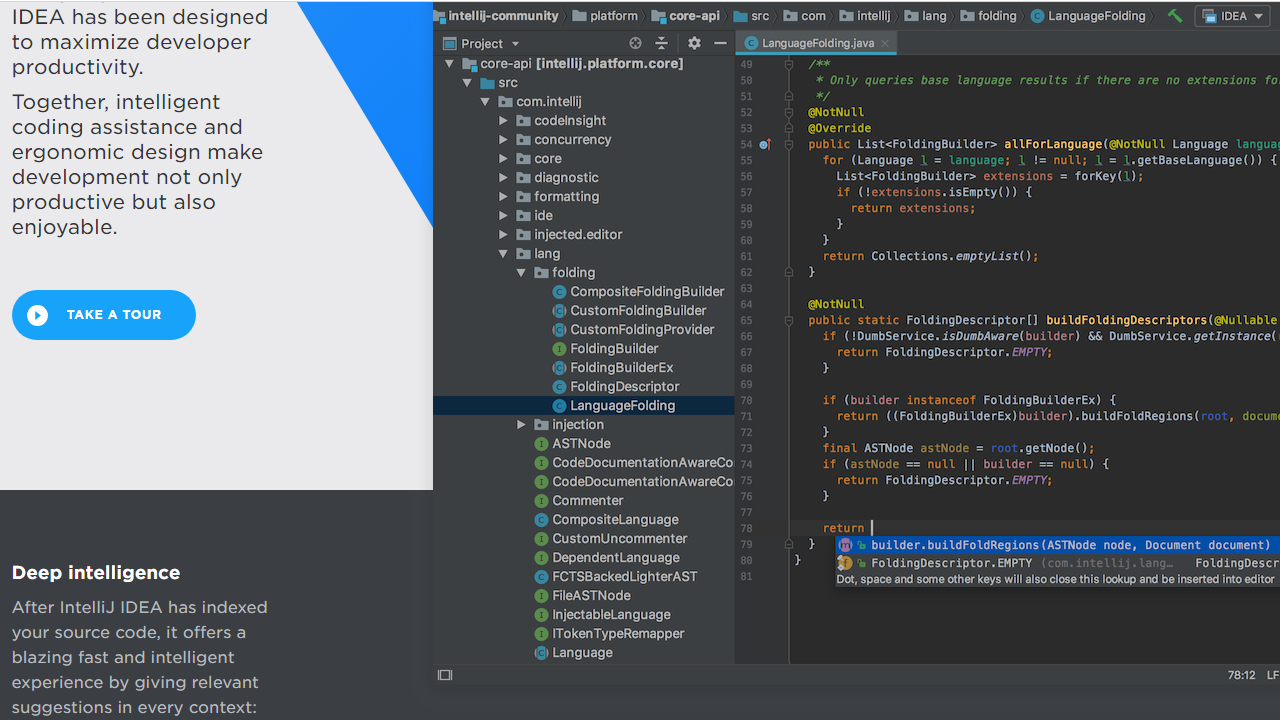The width and height of the screenshot is (1280, 720).
Task: Select the formatting package row
Action: coord(584,197)
